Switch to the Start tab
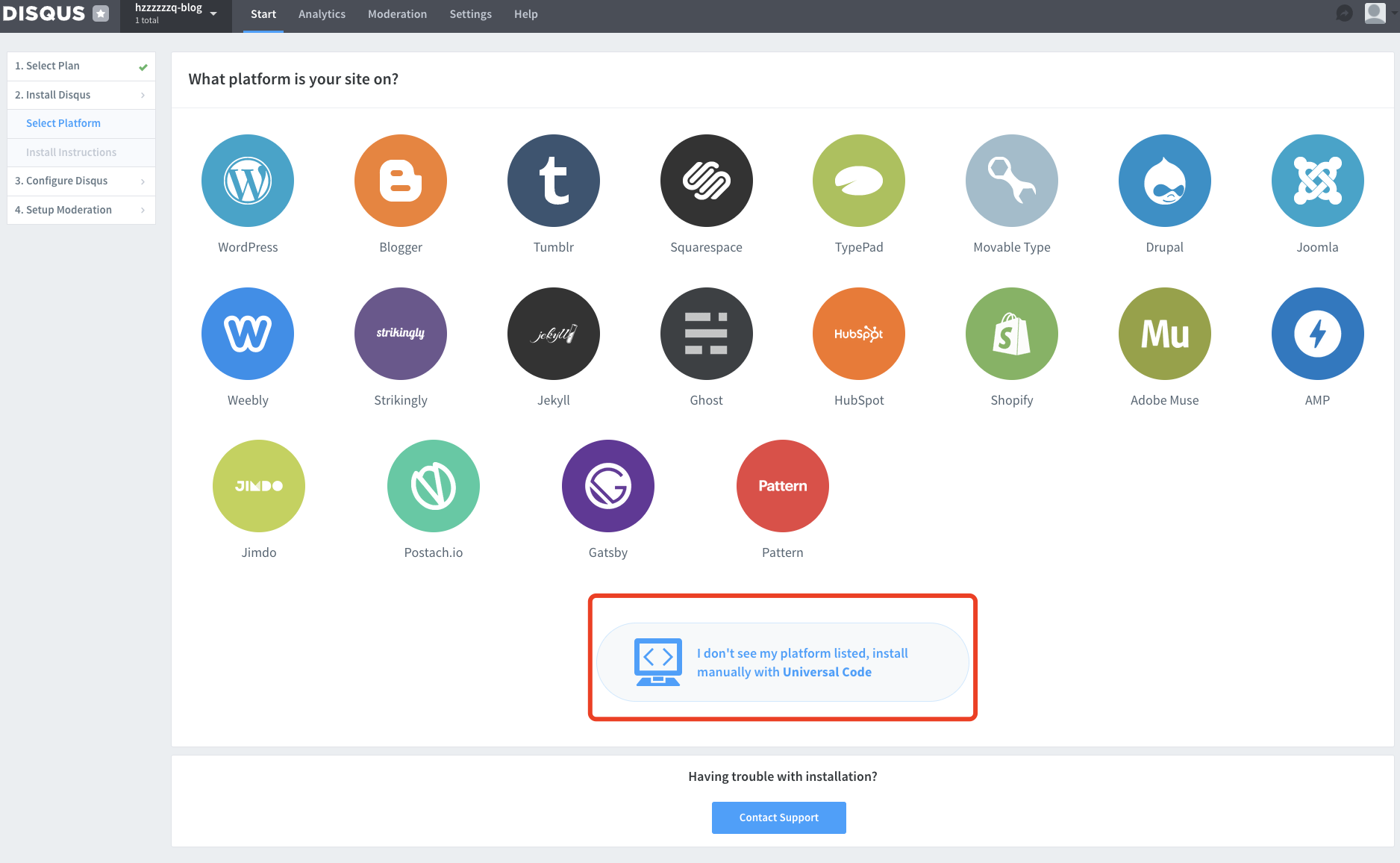 coord(263,14)
